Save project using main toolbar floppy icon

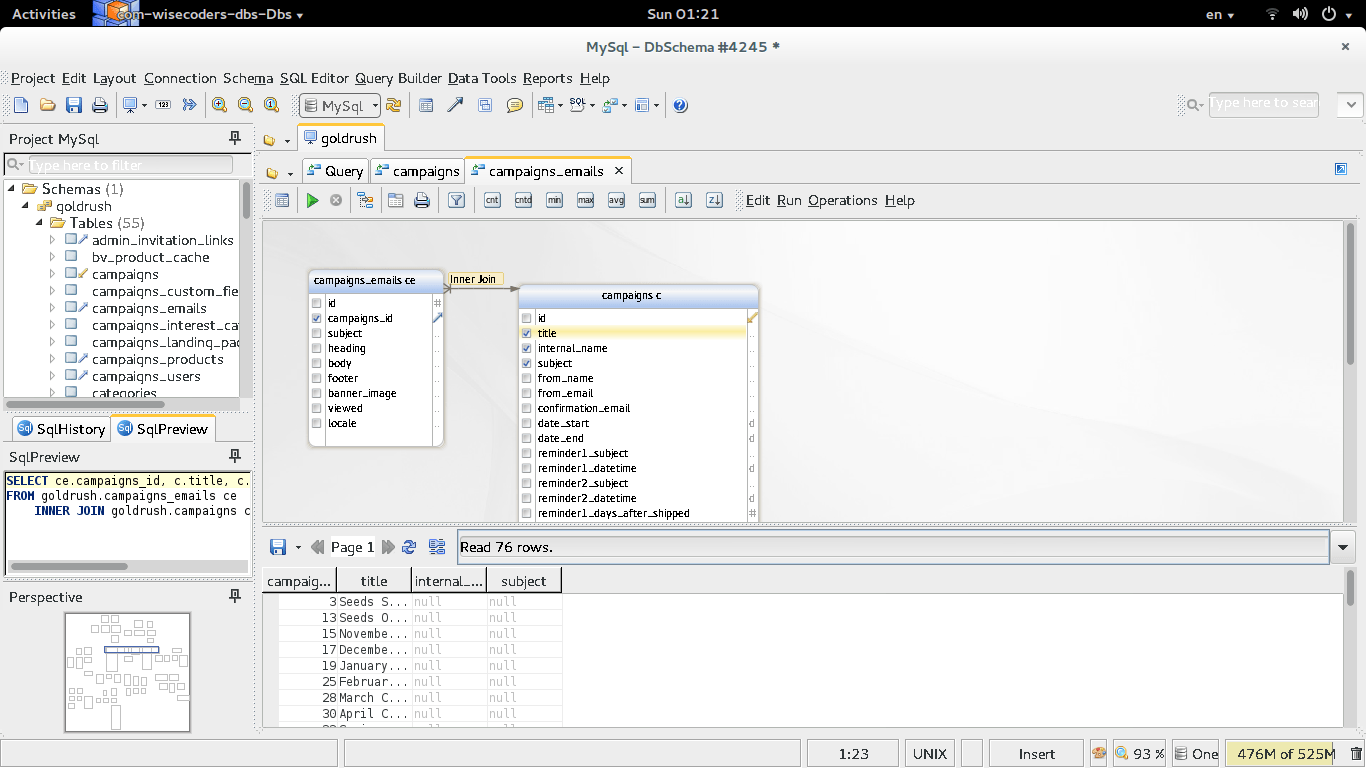coord(73,105)
